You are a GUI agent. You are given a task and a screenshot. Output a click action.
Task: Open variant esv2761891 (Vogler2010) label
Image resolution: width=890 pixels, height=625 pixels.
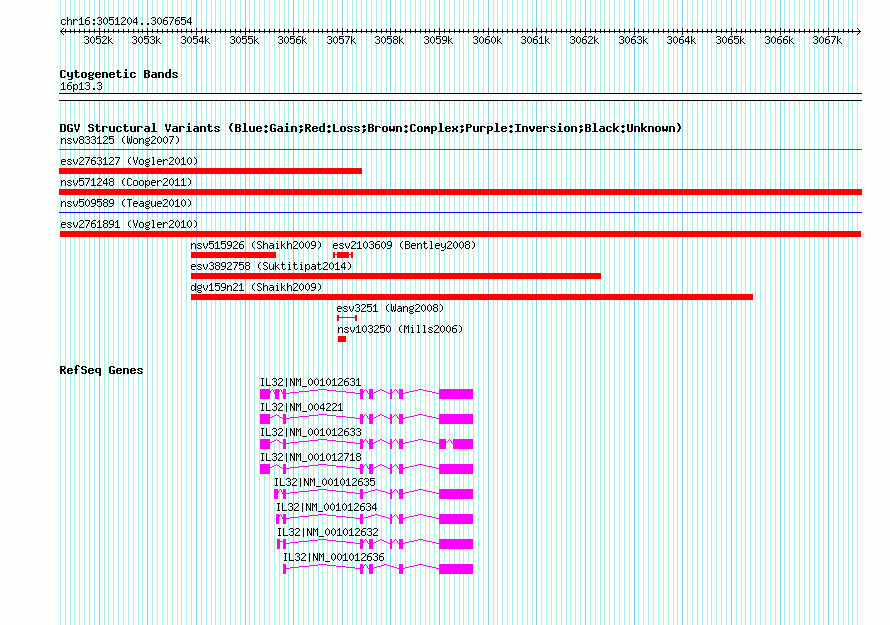tap(129, 224)
